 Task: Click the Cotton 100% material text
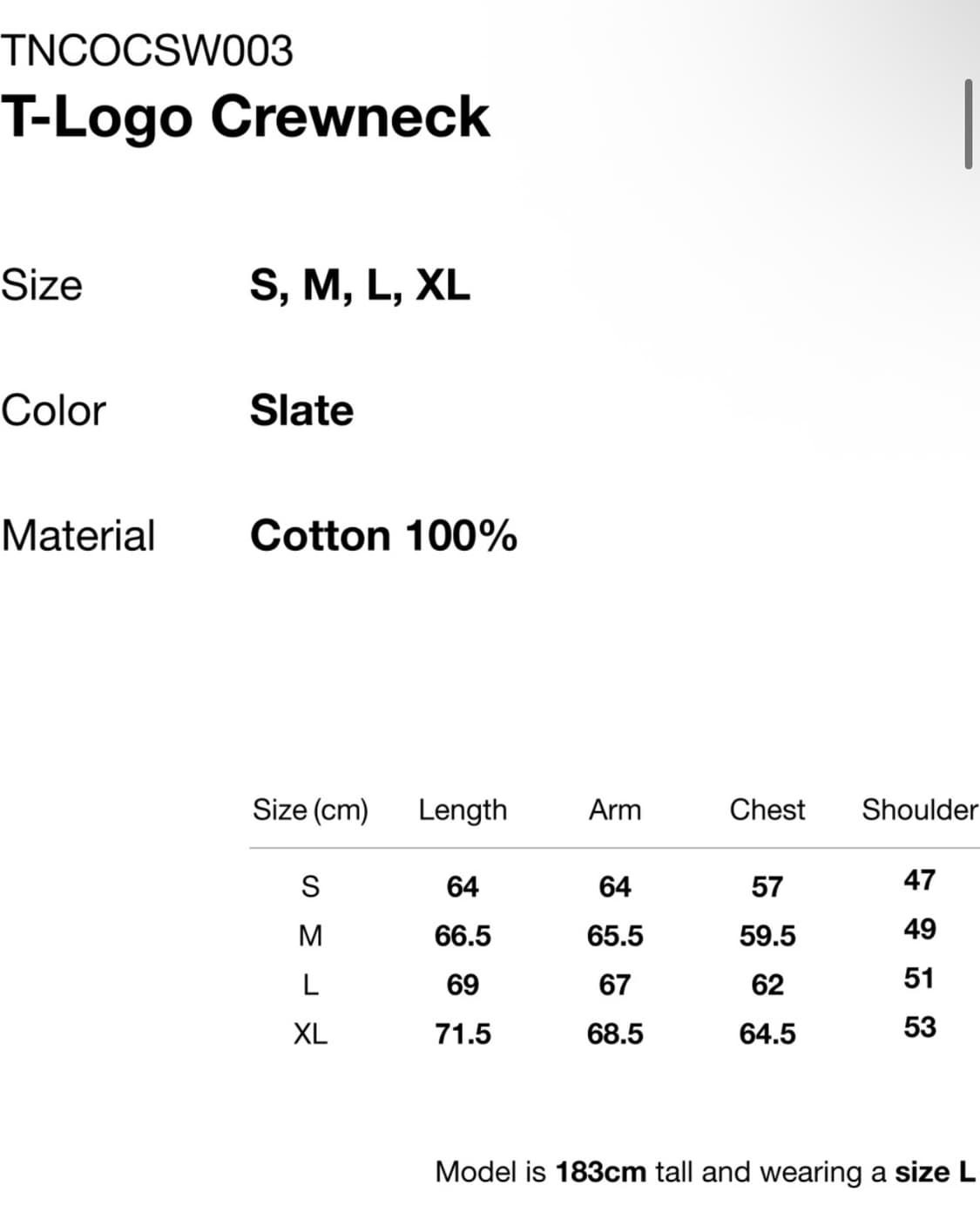(x=383, y=535)
